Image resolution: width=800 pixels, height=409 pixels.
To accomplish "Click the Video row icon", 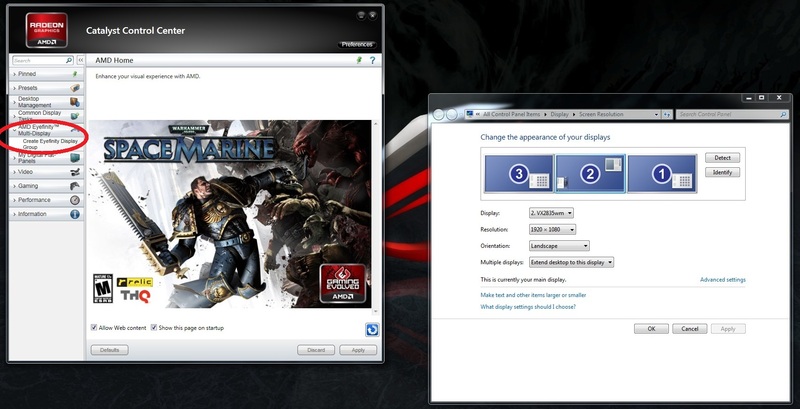I will pos(75,172).
